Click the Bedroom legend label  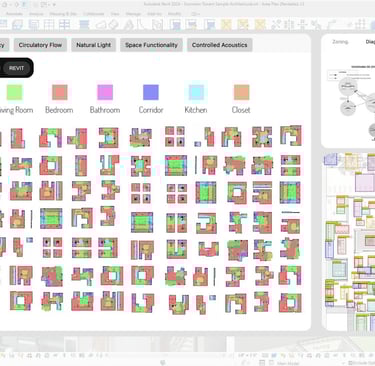pos(59,110)
